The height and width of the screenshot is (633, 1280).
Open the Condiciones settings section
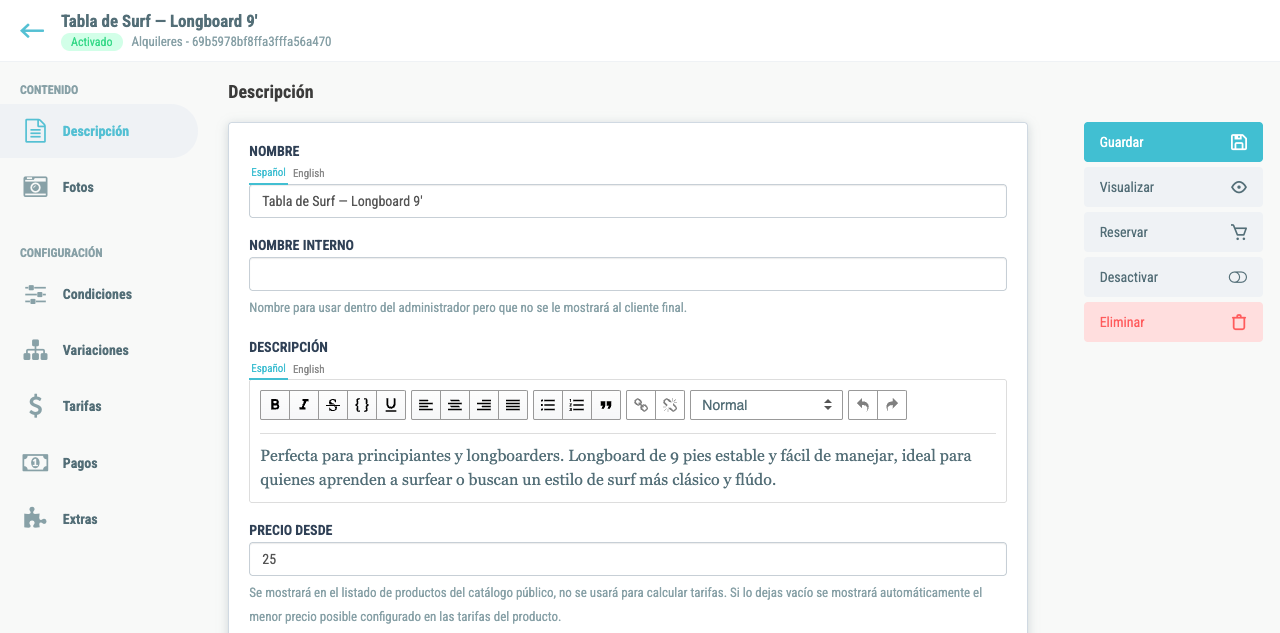point(98,294)
